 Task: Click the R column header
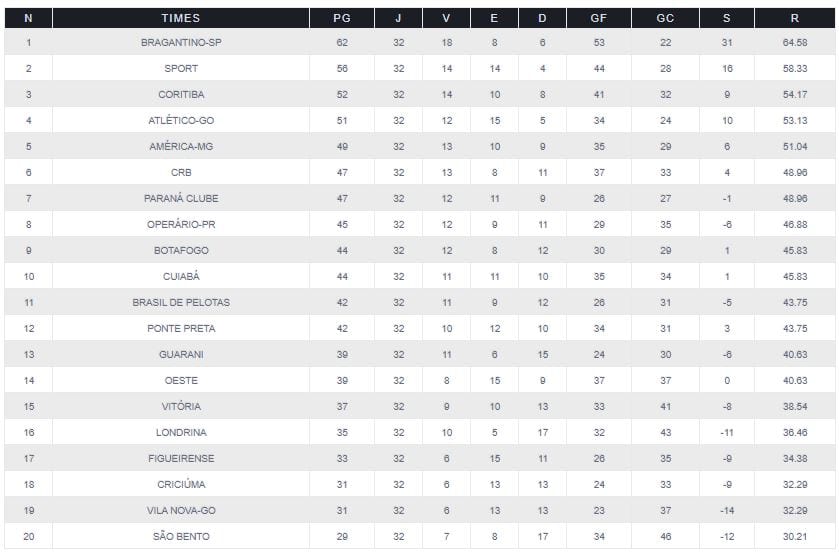(x=795, y=18)
